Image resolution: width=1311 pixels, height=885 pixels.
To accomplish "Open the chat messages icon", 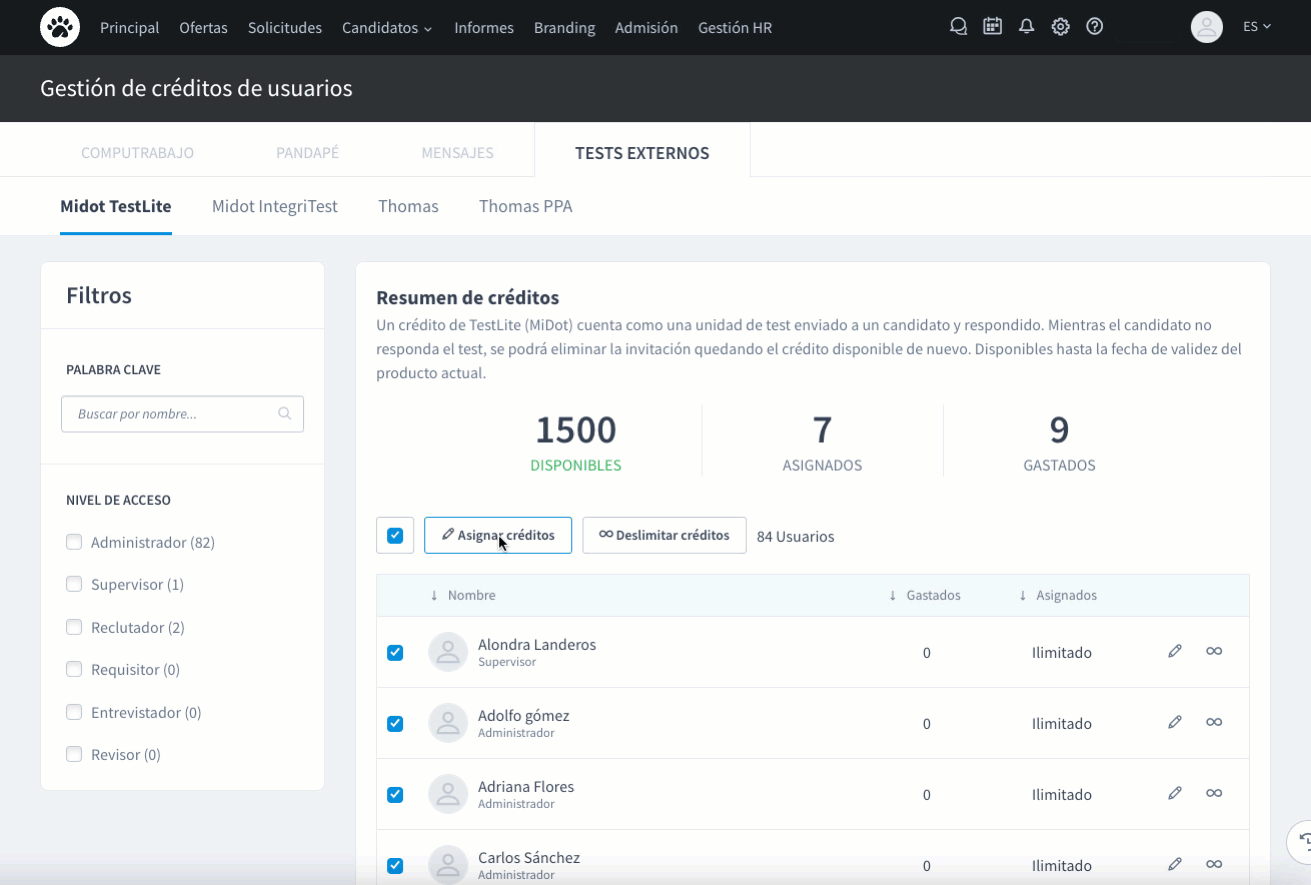I will (958, 27).
